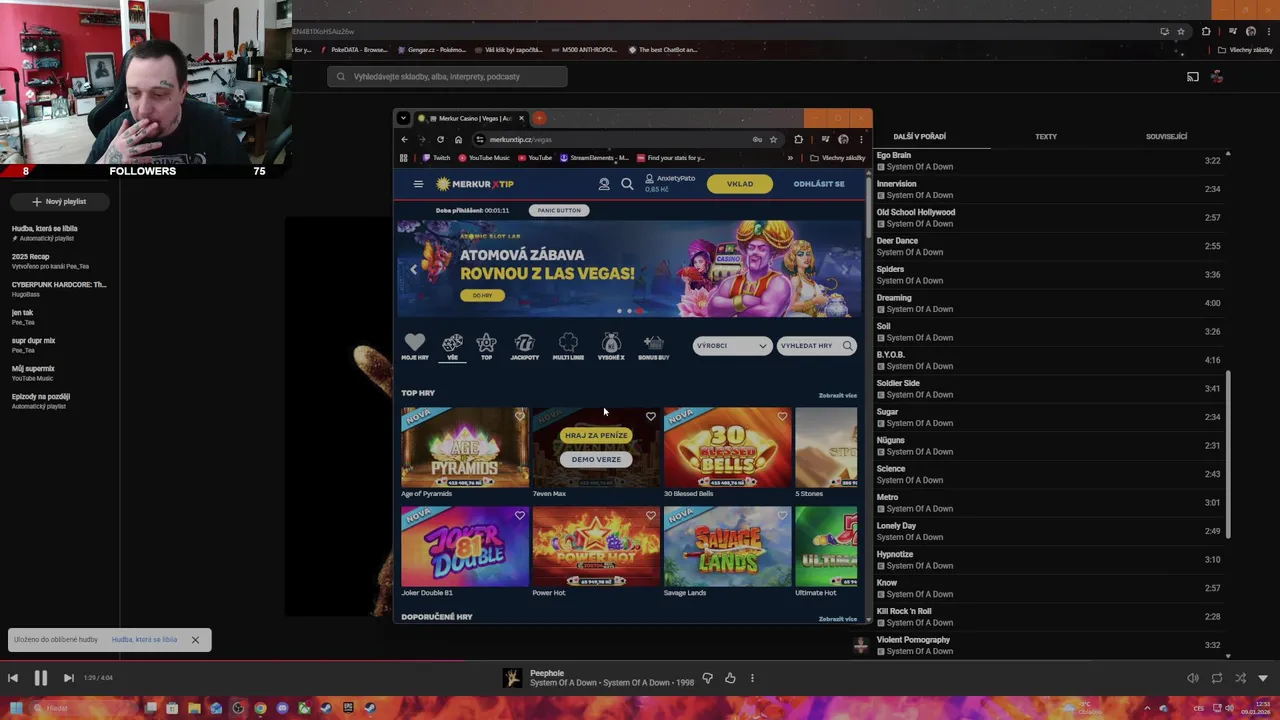Open the Twitch bookmark
The image size is (1280, 720).
tap(437, 158)
